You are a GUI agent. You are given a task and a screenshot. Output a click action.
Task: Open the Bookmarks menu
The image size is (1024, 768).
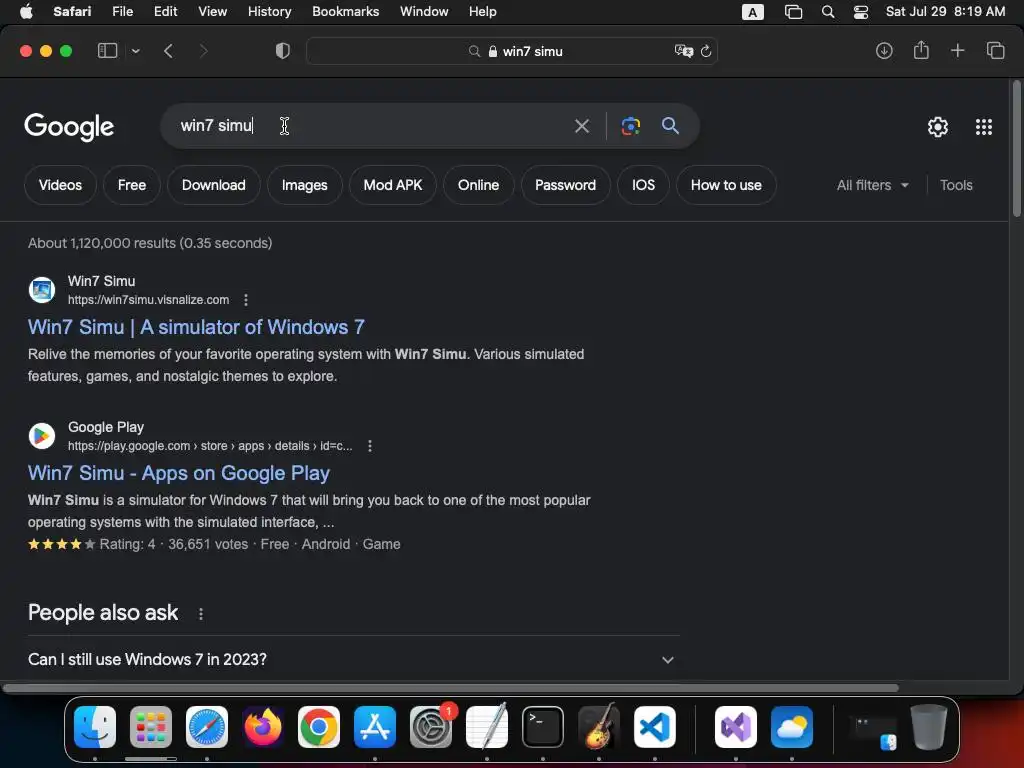click(x=345, y=11)
